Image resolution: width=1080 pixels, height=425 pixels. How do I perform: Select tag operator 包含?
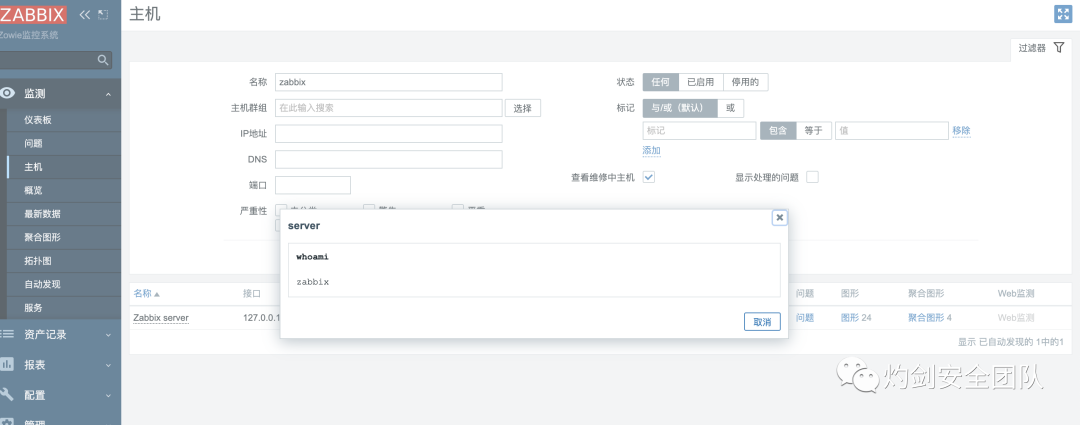click(x=778, y=131)
